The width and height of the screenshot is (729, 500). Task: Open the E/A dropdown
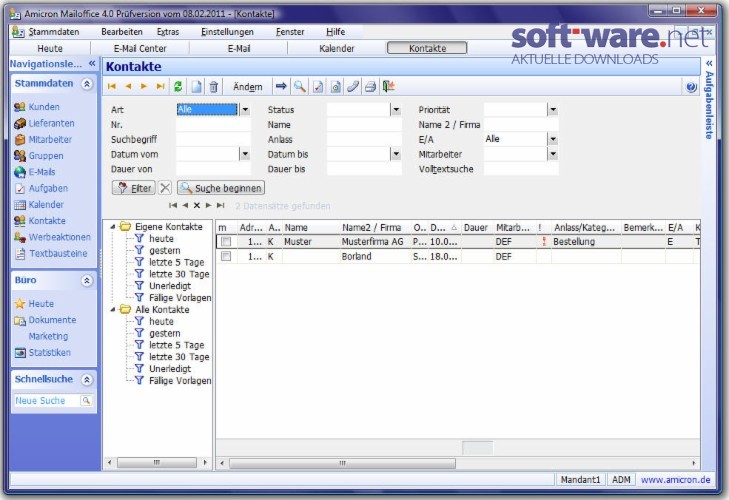click(x=553, y=139)
